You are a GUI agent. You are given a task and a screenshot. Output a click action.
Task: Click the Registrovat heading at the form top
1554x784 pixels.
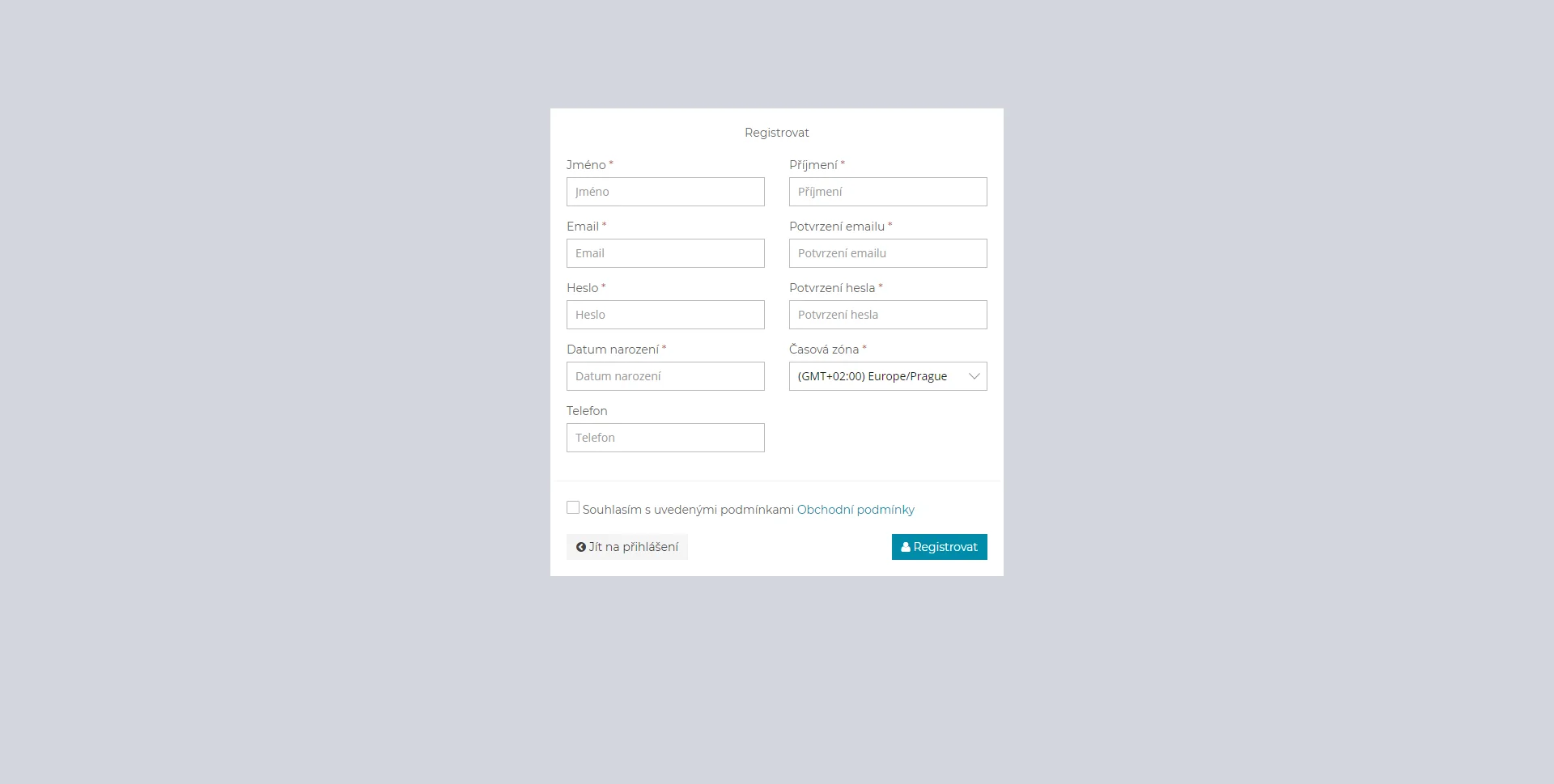tap(777, 133)
